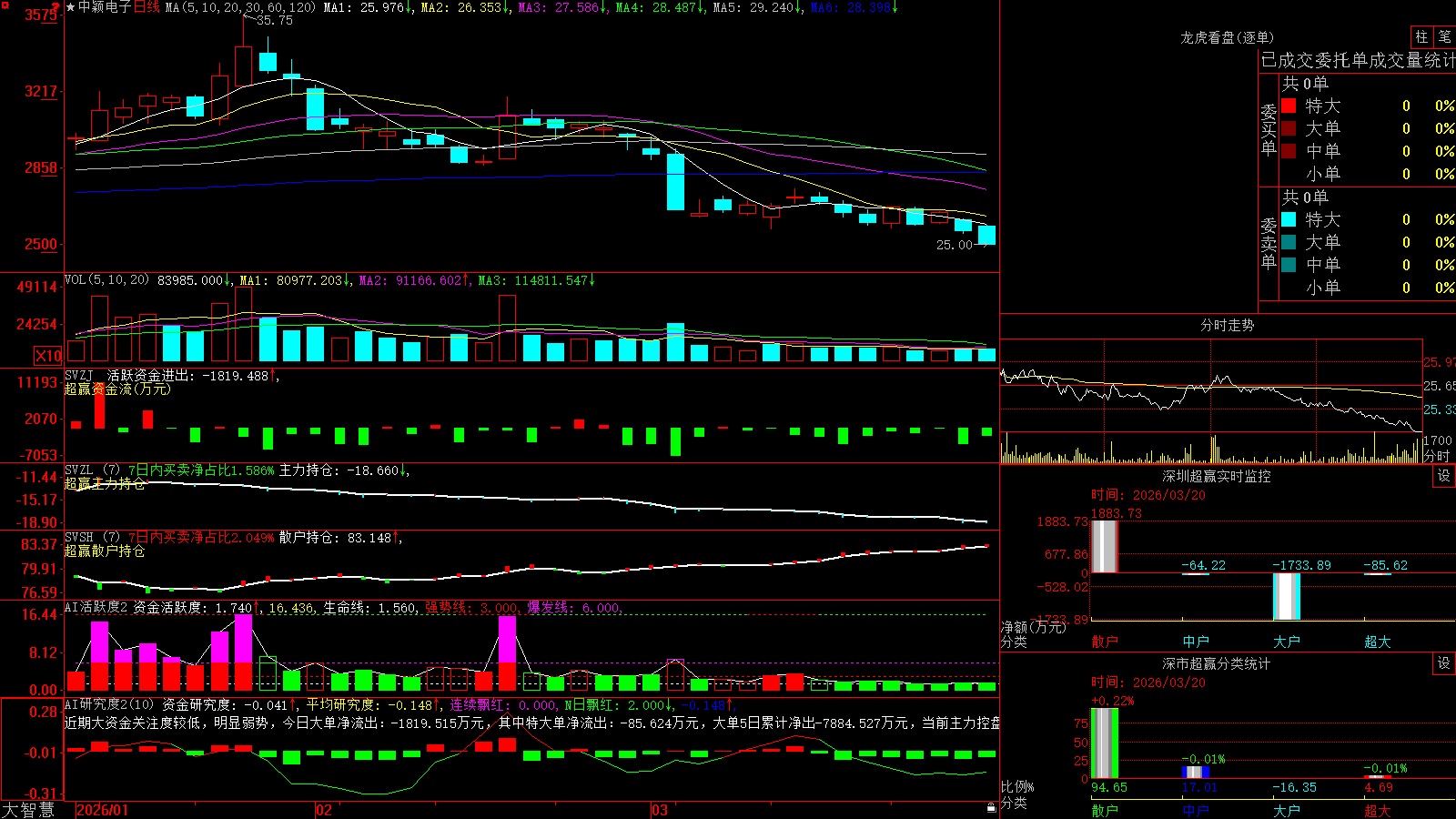The height and width of the screenshot is (819, 1456).
Task: Click 大户 bar showing -1733.89 net amount
Action: (x=1287, y=597)
